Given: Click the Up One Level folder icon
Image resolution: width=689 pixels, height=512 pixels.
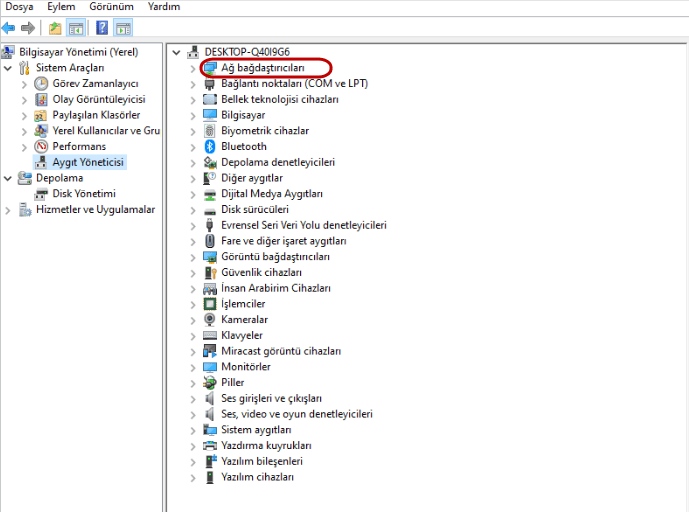Looking at the screenshot, I should (x=55, y=27).
